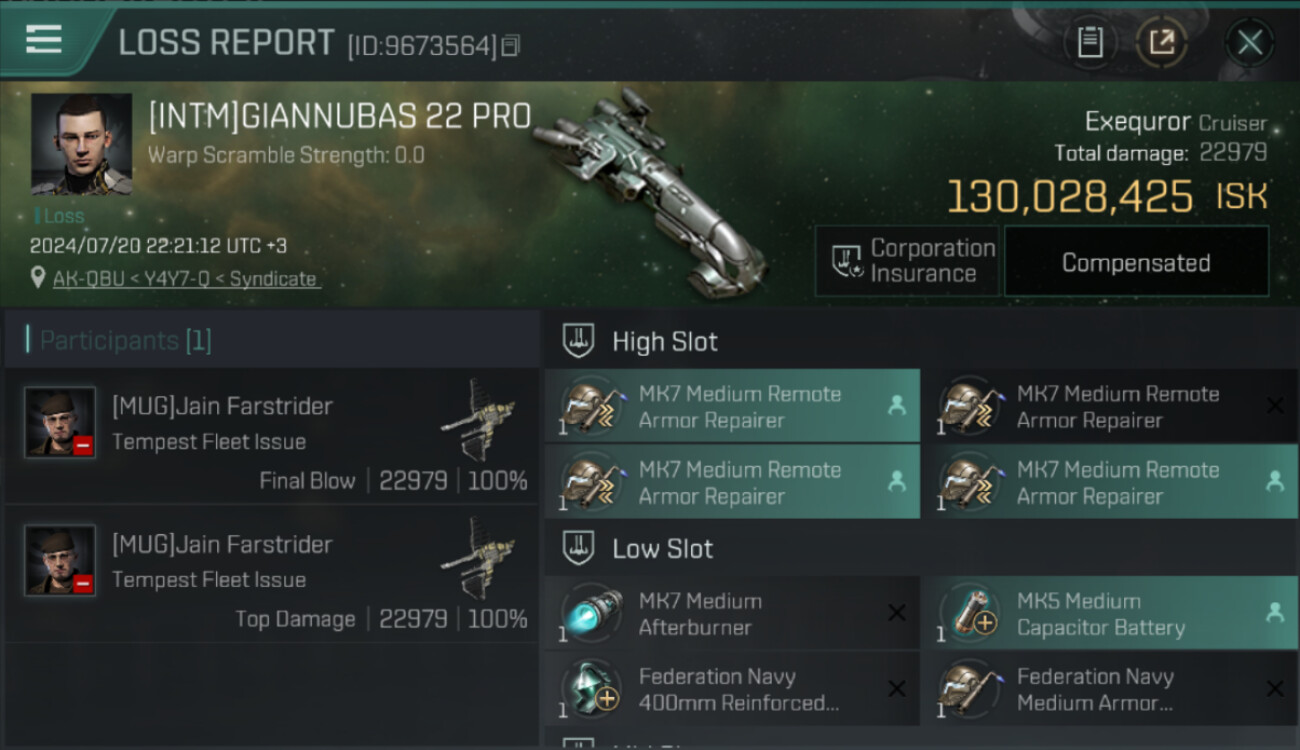This screenshot has width=1300, height=750.
Task: Select the MK7 Medium Afterburner module
Action: tap(731, 614)
